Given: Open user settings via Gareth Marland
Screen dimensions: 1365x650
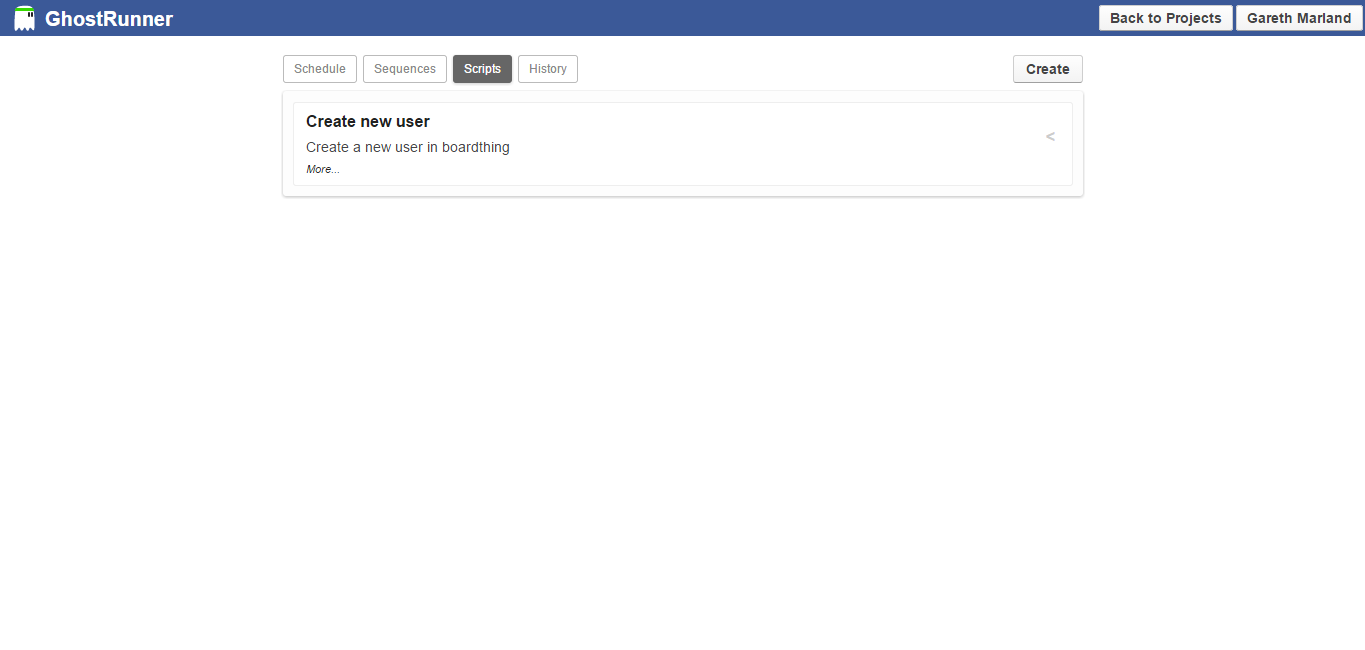Looking at the screenshot, I should point(1298,17).
